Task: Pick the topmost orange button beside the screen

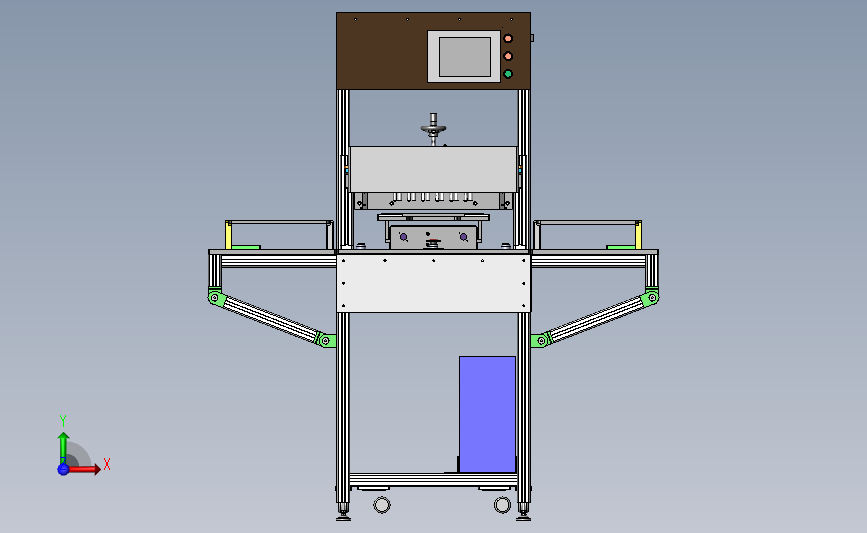Action: (508, 39)
